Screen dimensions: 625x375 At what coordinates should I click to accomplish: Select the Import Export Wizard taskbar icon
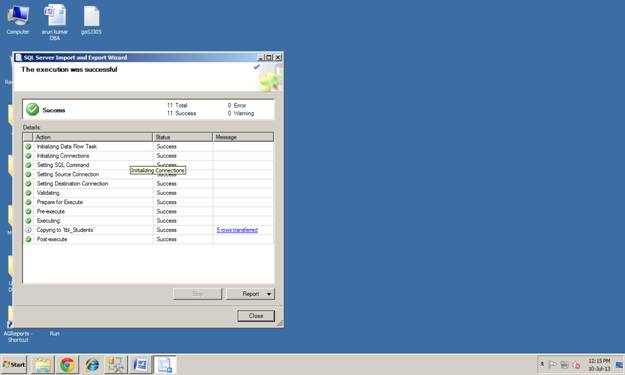click(x=165, y=365)
